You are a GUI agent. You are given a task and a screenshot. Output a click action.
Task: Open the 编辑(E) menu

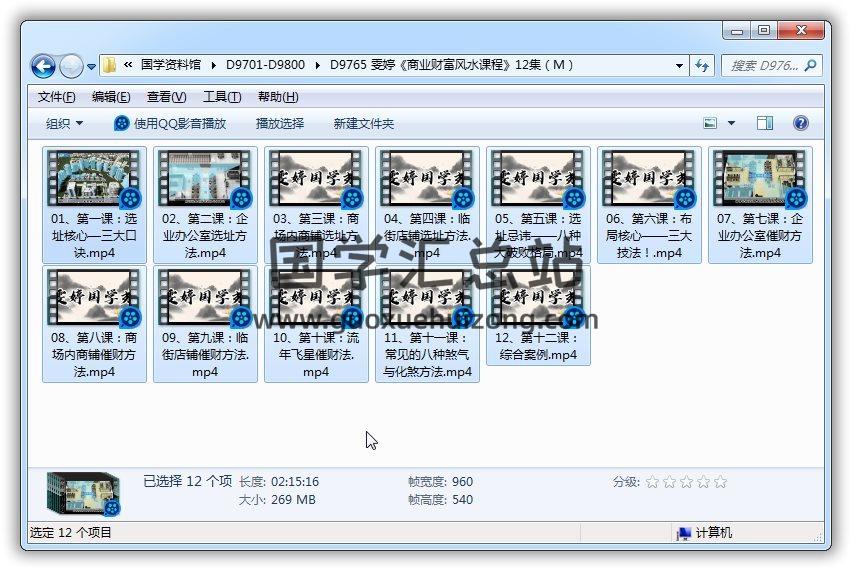pos(111,97)
